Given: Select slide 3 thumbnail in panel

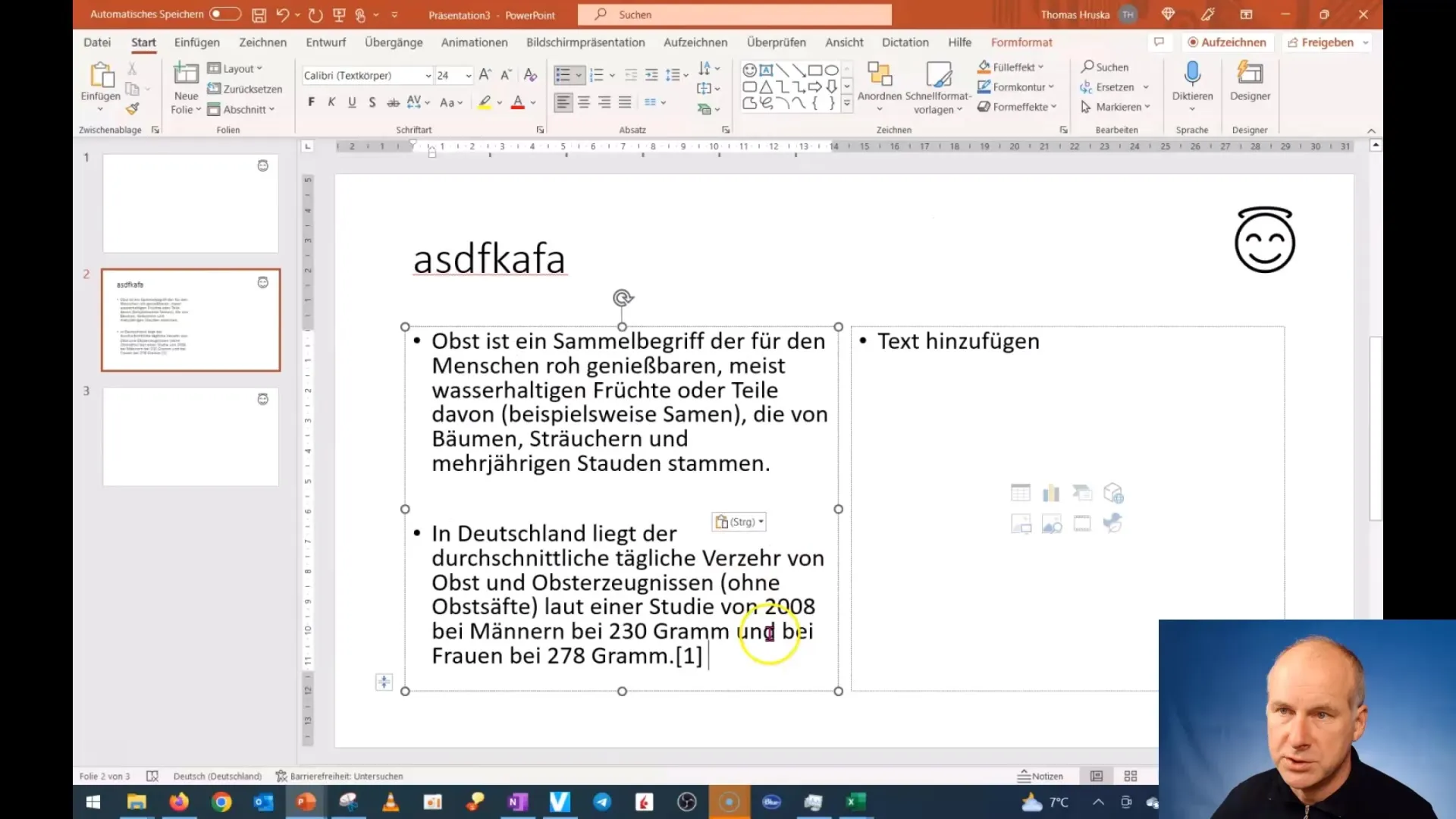Looking at the screenshot, I should pos(189,436).
